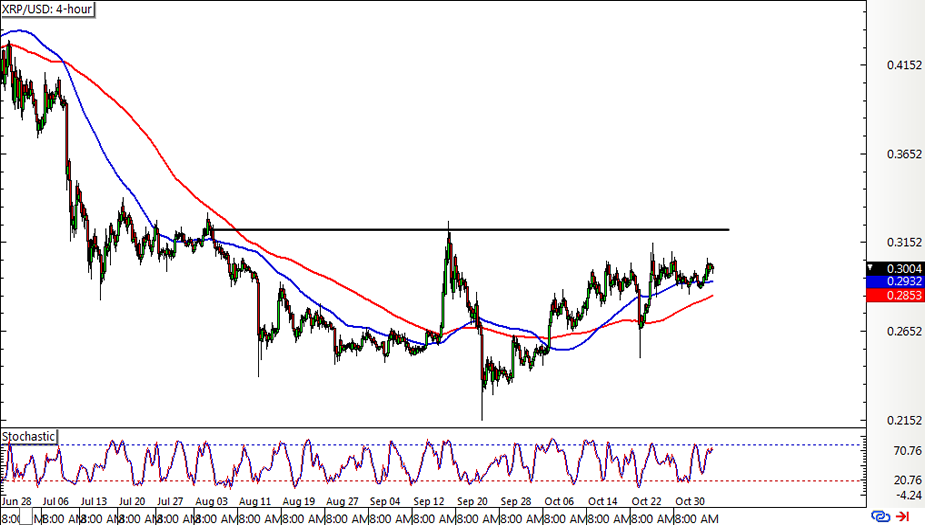Viewport: 925px width, 525px height.
Task: Click the black 0.3004 current price tag
Action: tap(896, 269)
